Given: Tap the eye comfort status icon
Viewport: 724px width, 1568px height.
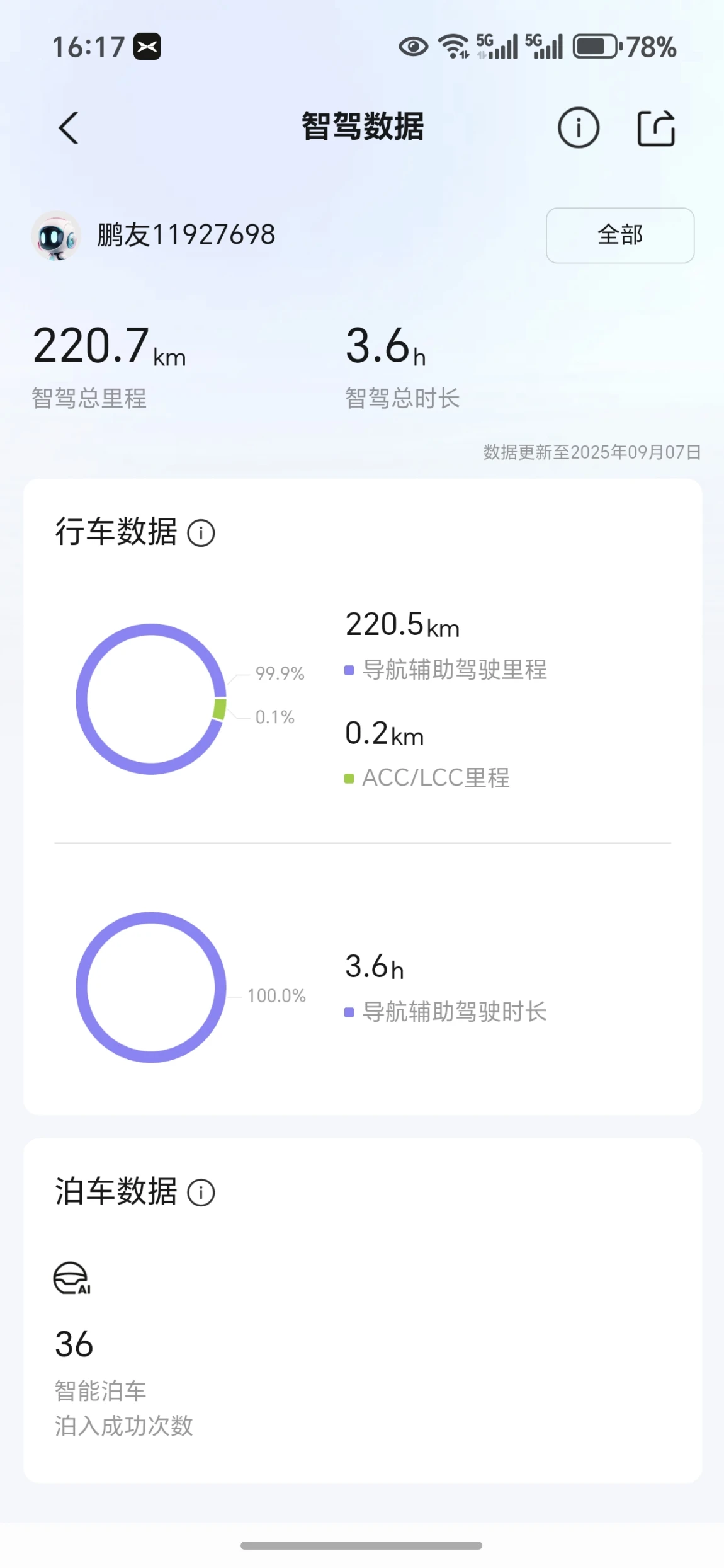Looking at the screenshot, I should pos(413,47).
